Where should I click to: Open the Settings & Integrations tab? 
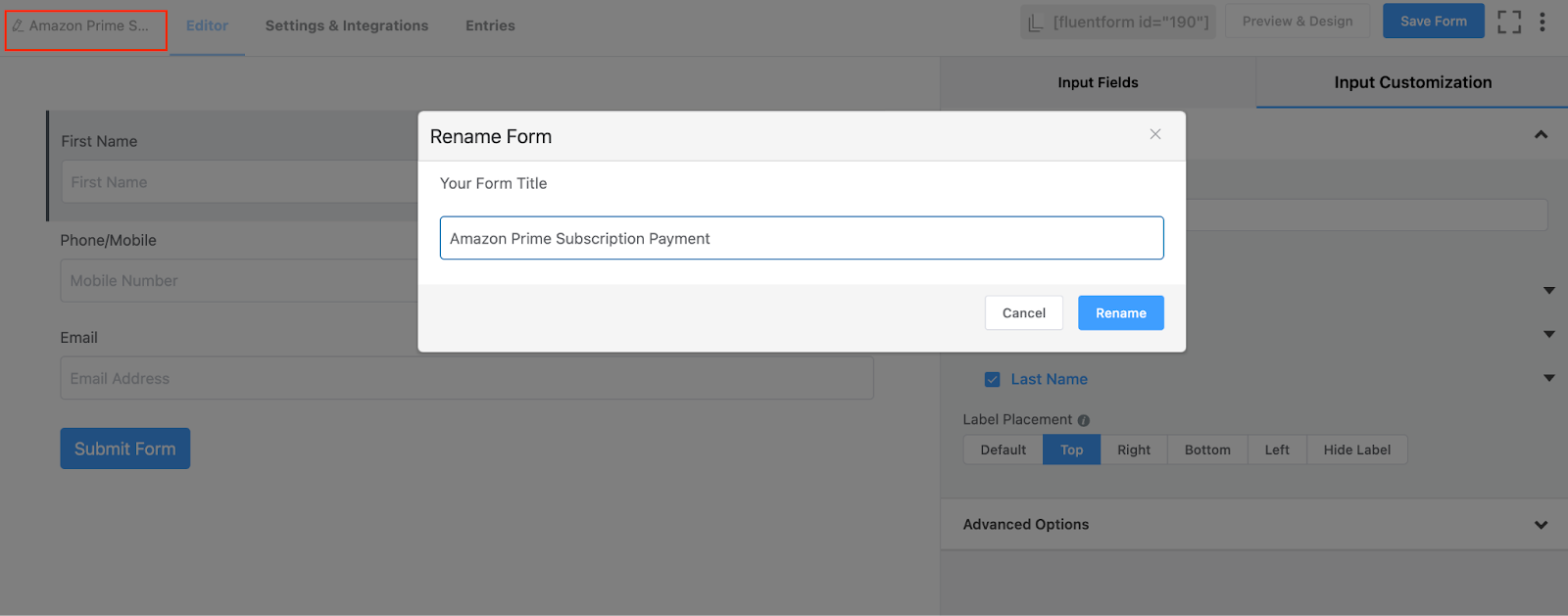pyautogui.click(x=347, y=25)
